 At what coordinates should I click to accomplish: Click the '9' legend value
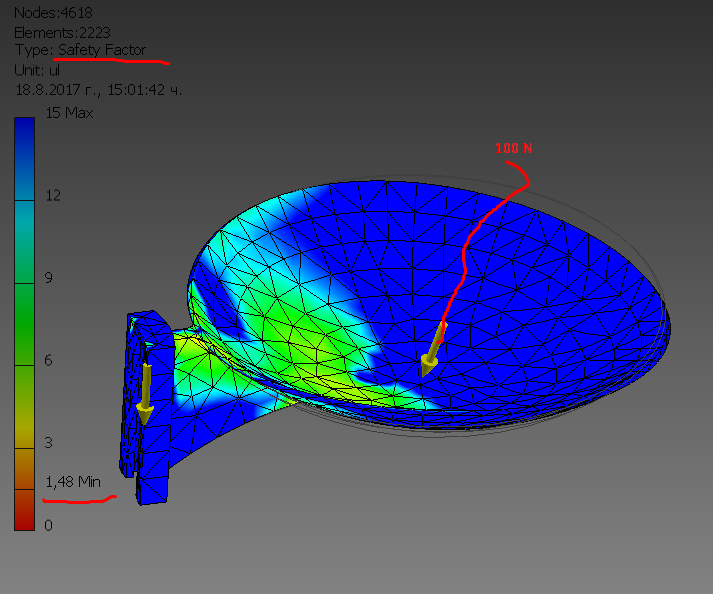point(49,278)
